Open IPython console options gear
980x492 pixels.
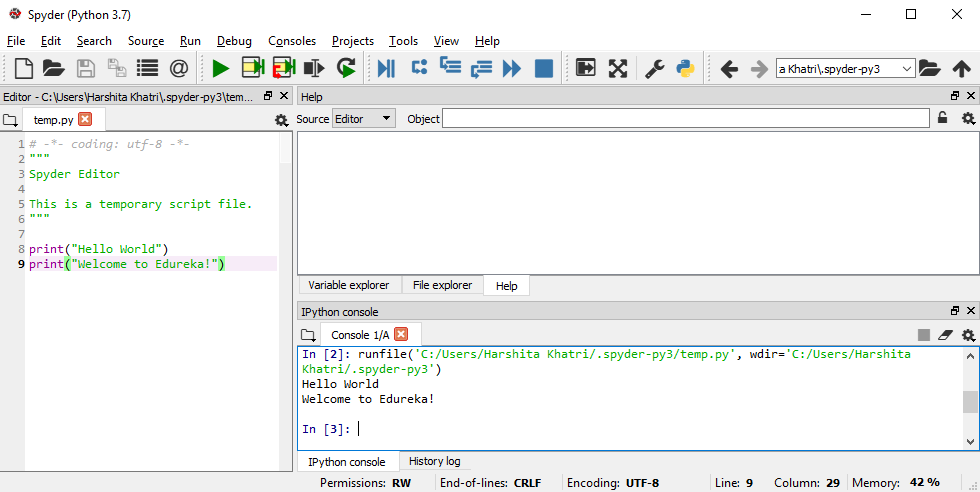point(968,335)
